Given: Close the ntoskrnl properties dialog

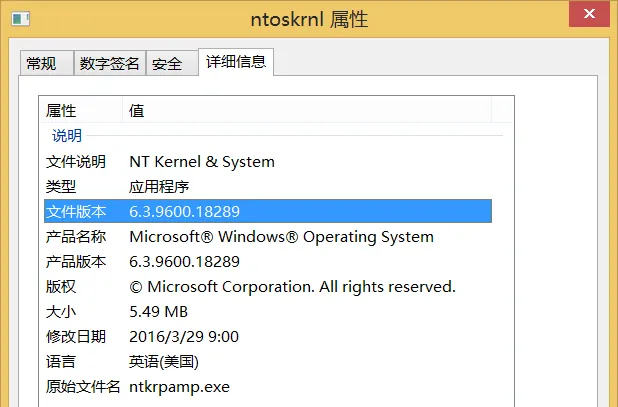Looking at the screenshot, I should [x=589, y=14].
